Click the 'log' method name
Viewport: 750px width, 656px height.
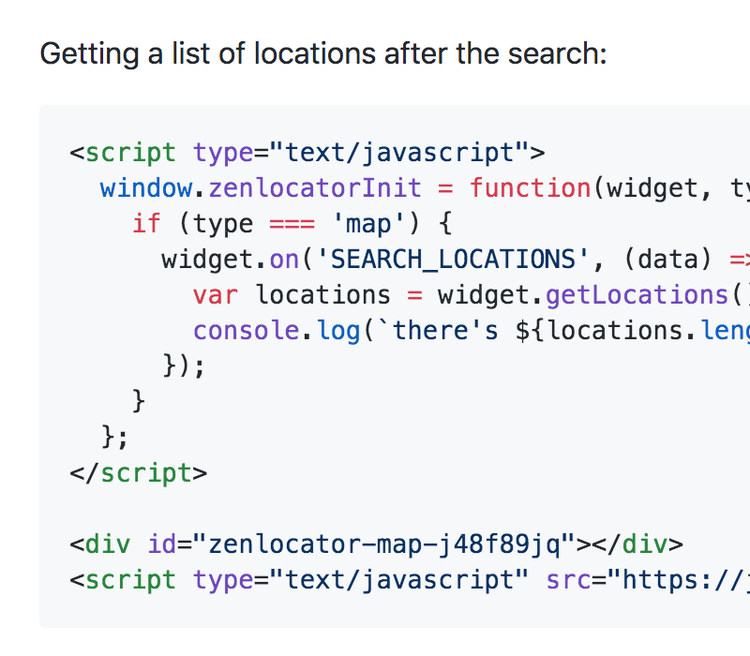338,331
